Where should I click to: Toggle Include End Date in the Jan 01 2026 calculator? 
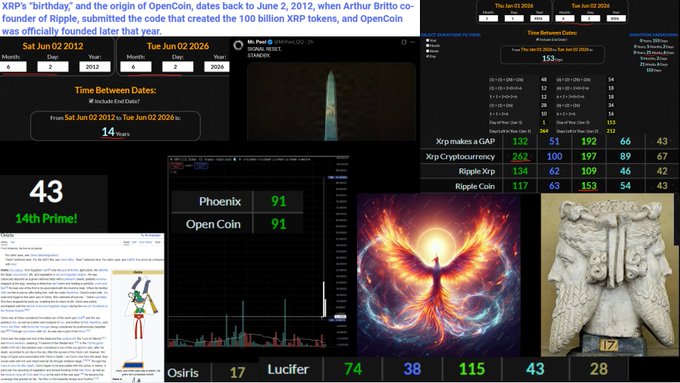[x=538, y=39]
